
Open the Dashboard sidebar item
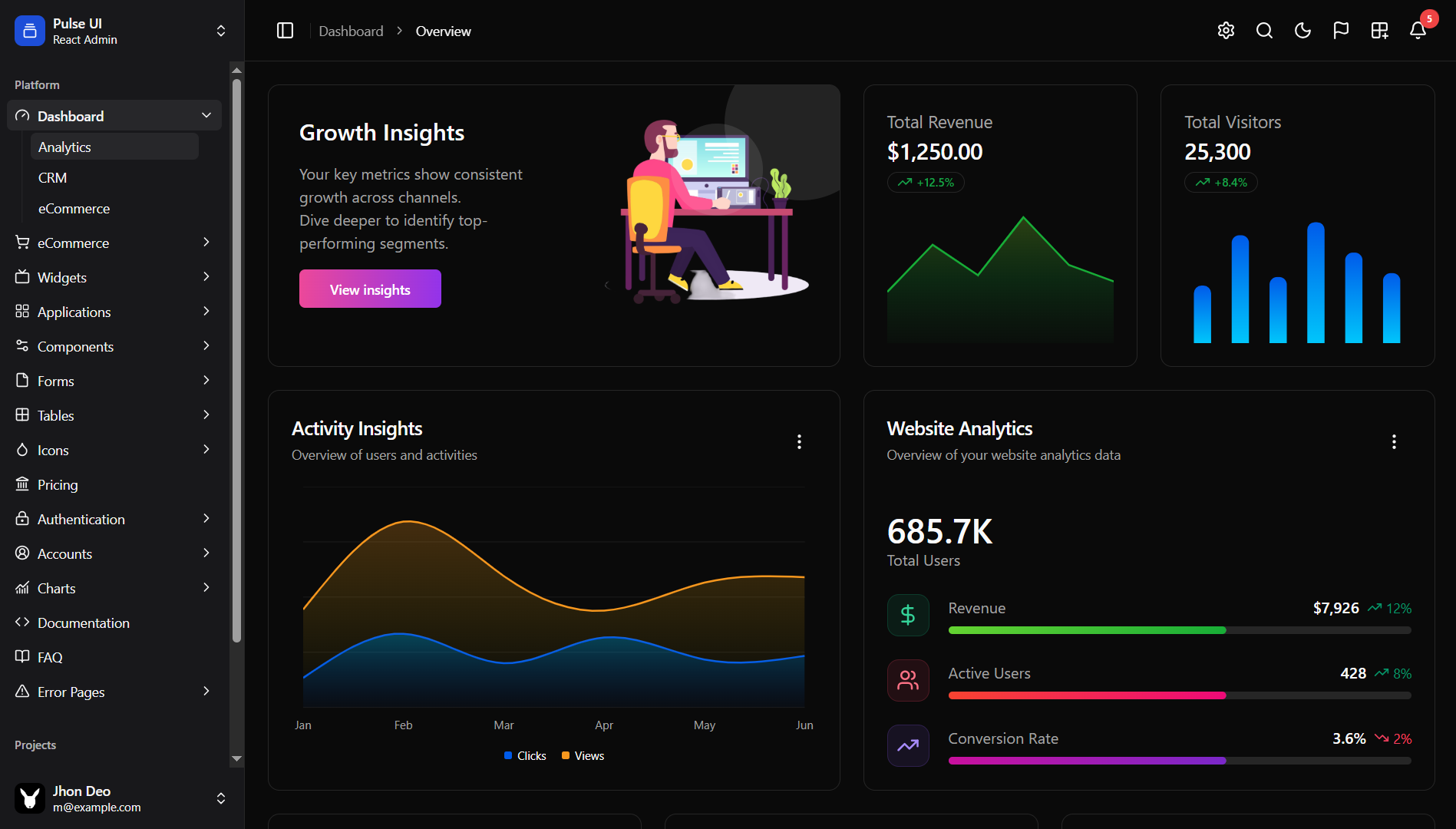point(114,115)
